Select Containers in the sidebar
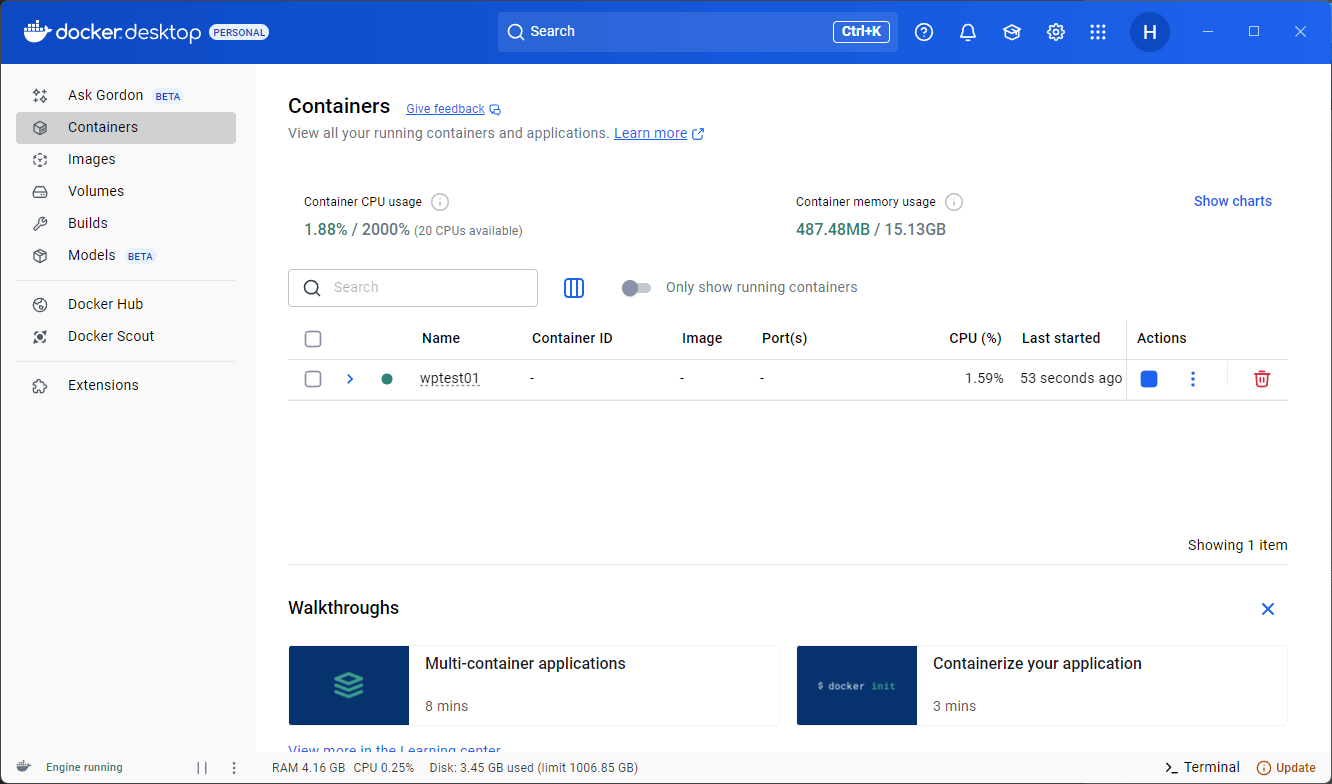Viewport: 1332px width, 784px height. (x=126, y=128)
